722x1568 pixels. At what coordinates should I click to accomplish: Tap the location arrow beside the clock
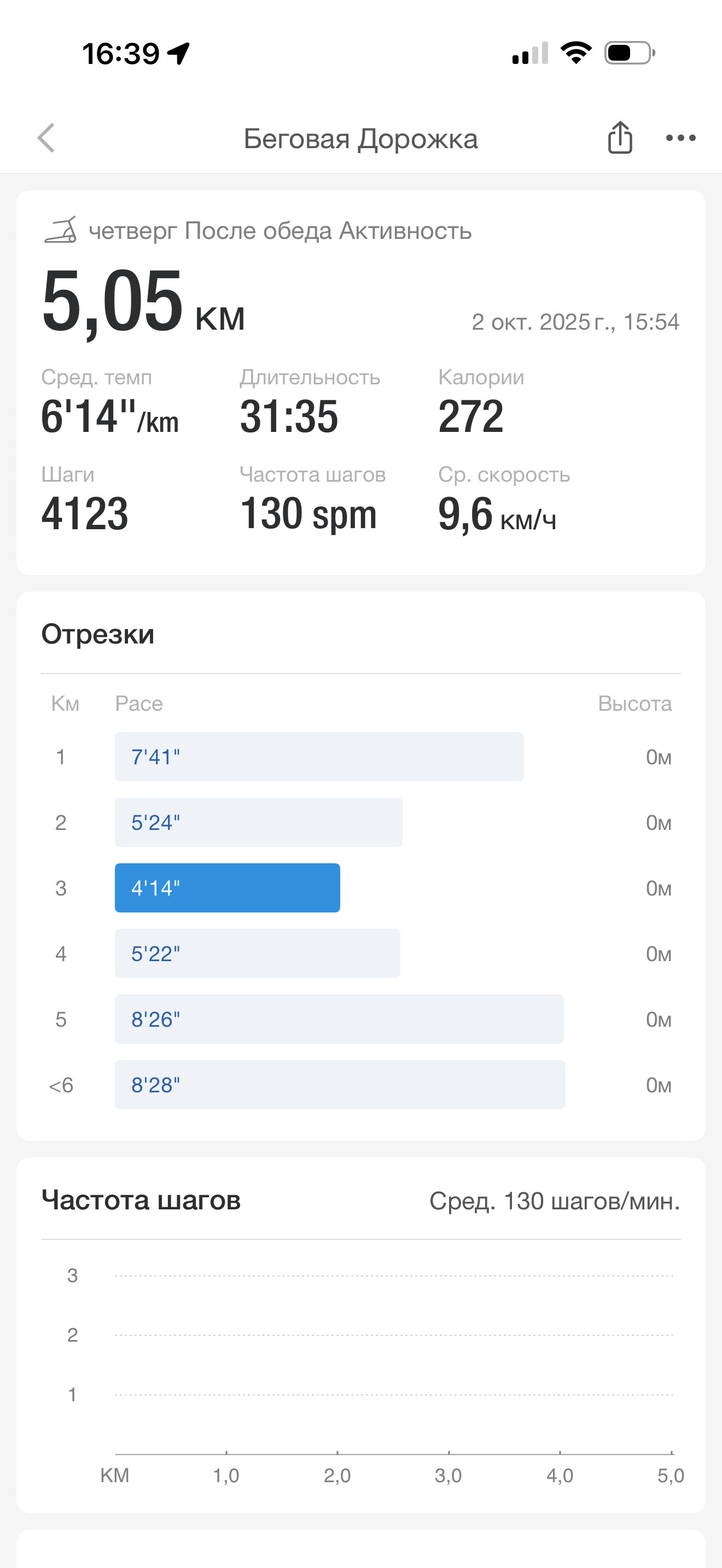(178, 54)
